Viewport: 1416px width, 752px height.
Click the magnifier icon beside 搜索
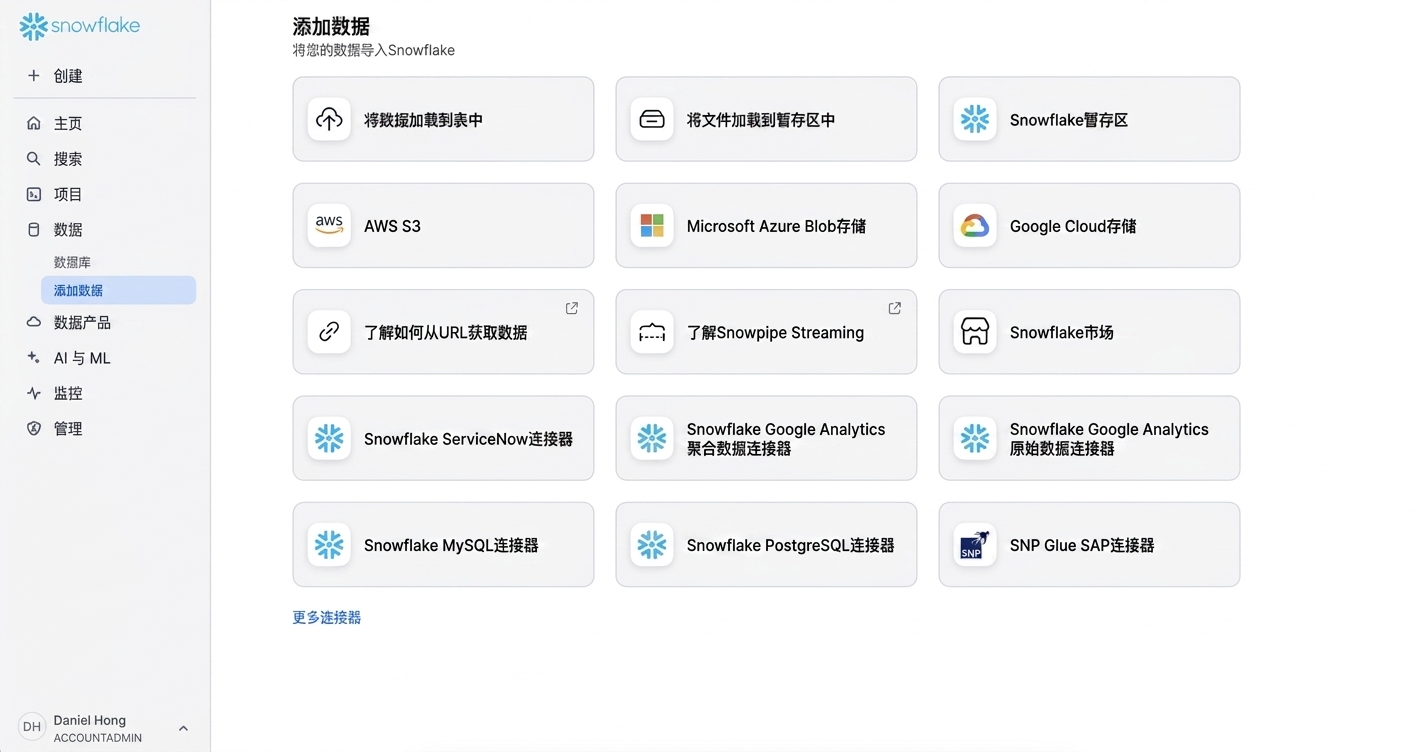(x=34, y=159)
